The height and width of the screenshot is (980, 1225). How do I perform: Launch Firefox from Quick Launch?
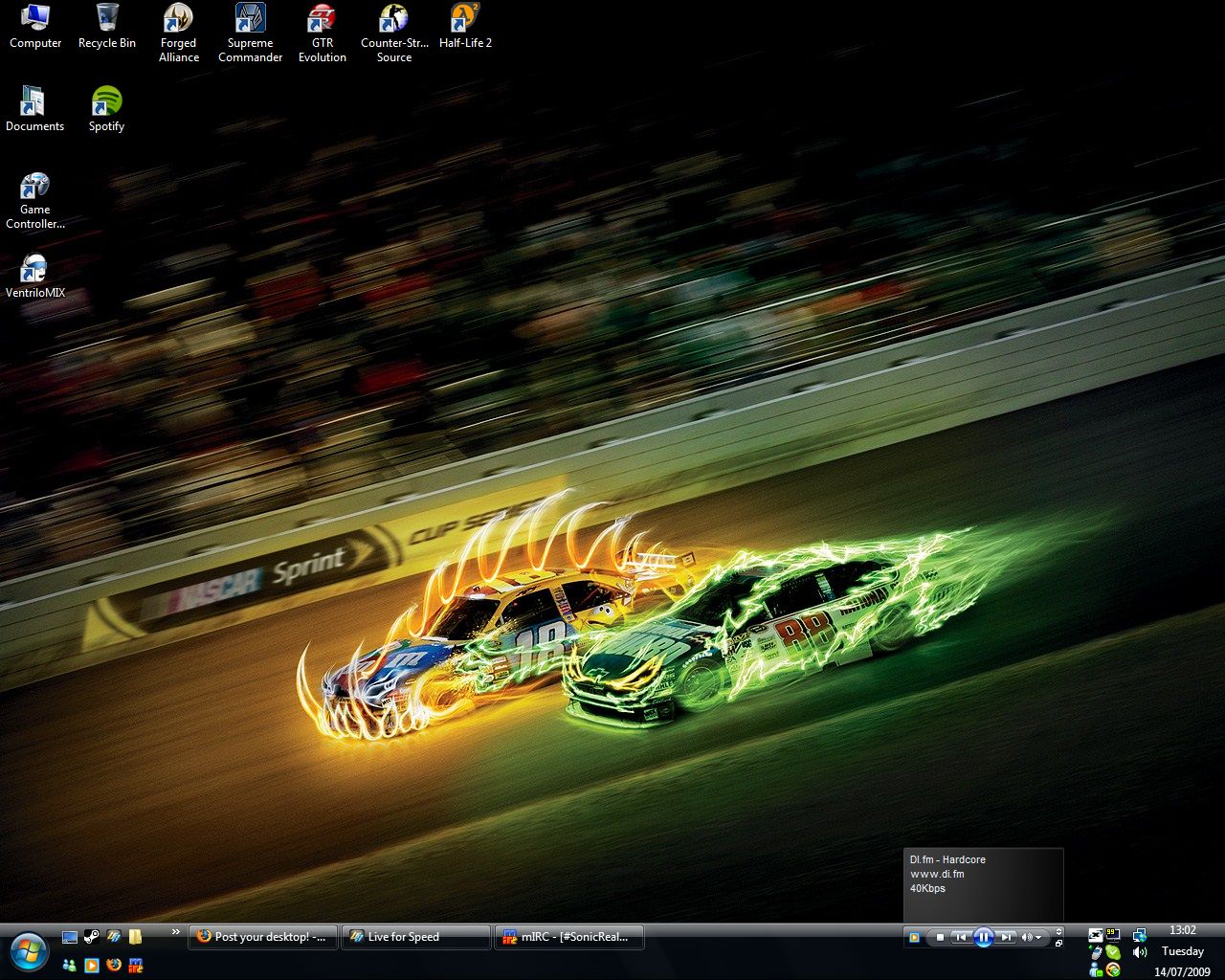click(x=114, y=965)
